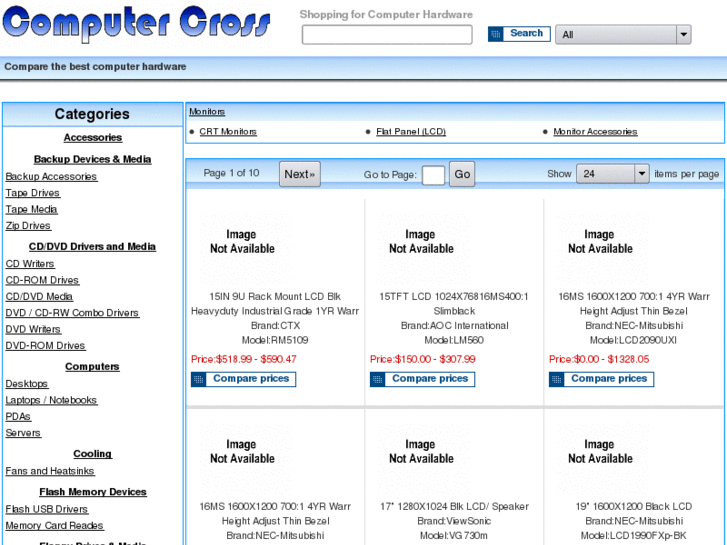Open Backup Accessories link
The height and width of the screenshot is (545, 727).
[51, 177]
